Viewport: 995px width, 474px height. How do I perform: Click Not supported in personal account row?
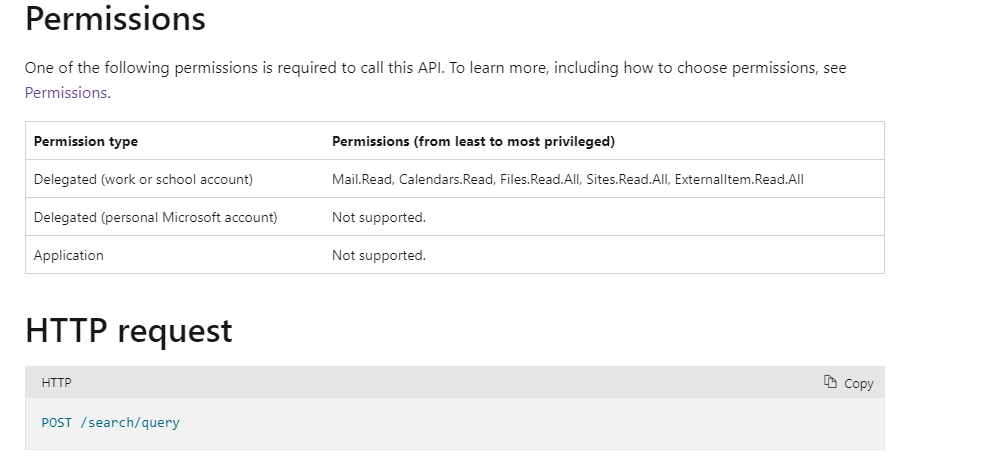coord(379,218)
